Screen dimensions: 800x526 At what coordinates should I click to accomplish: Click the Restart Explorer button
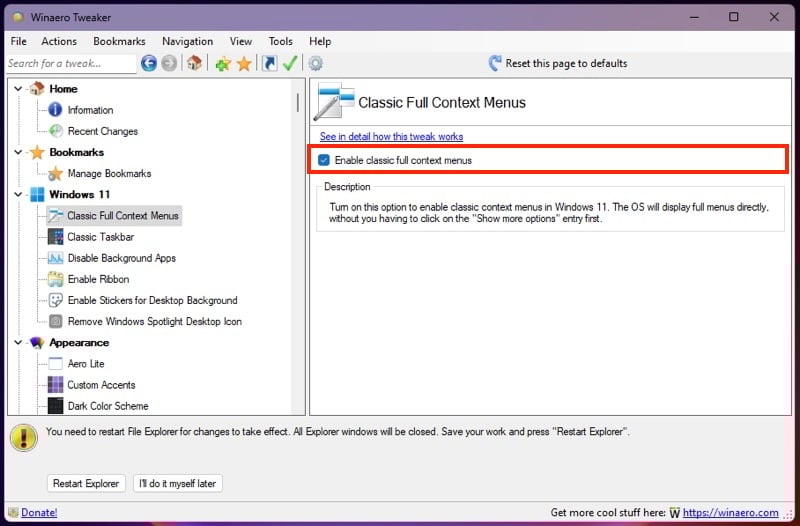(x=86, y=483)
